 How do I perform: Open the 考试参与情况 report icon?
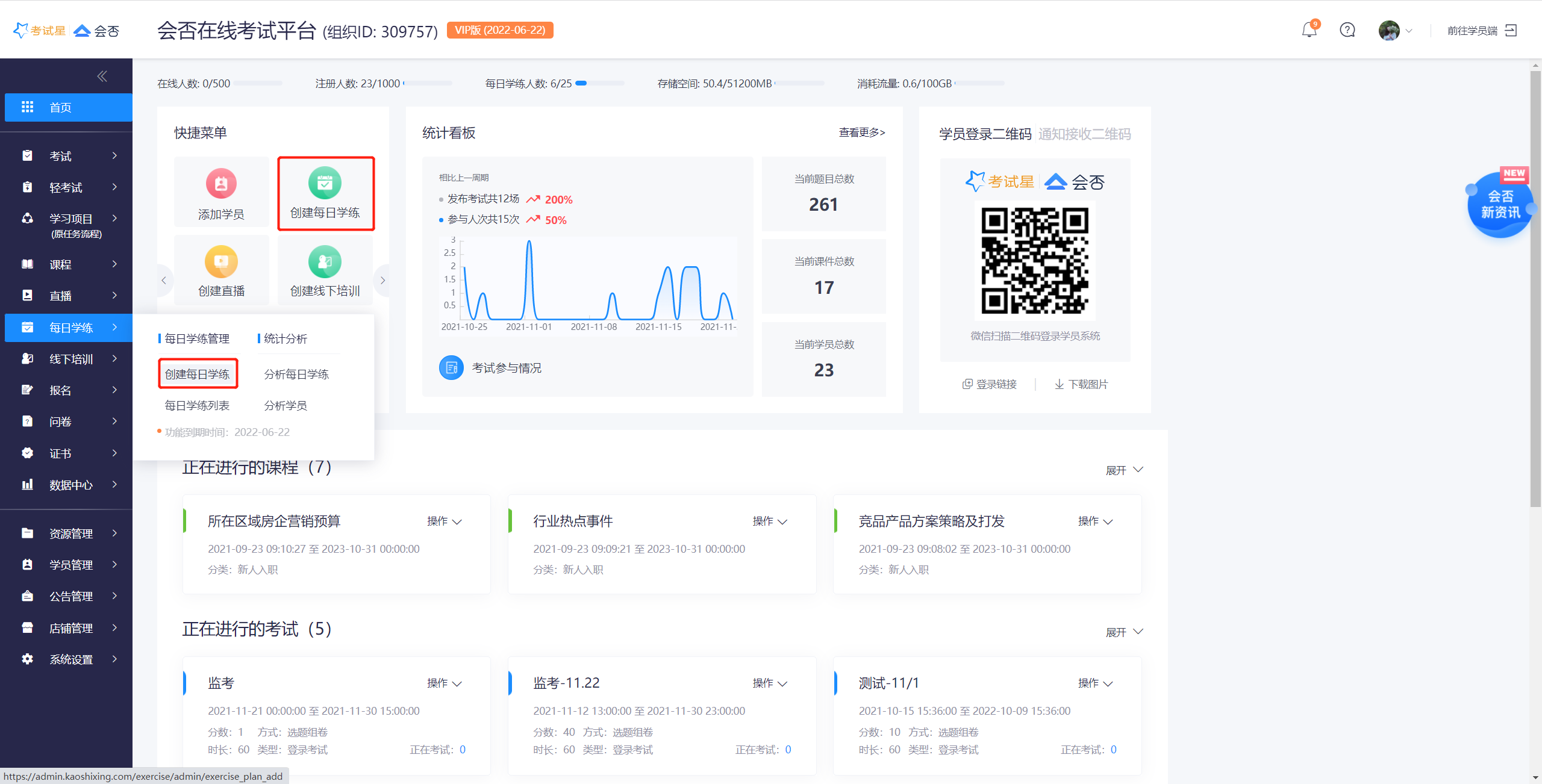[x=451, y=368]
